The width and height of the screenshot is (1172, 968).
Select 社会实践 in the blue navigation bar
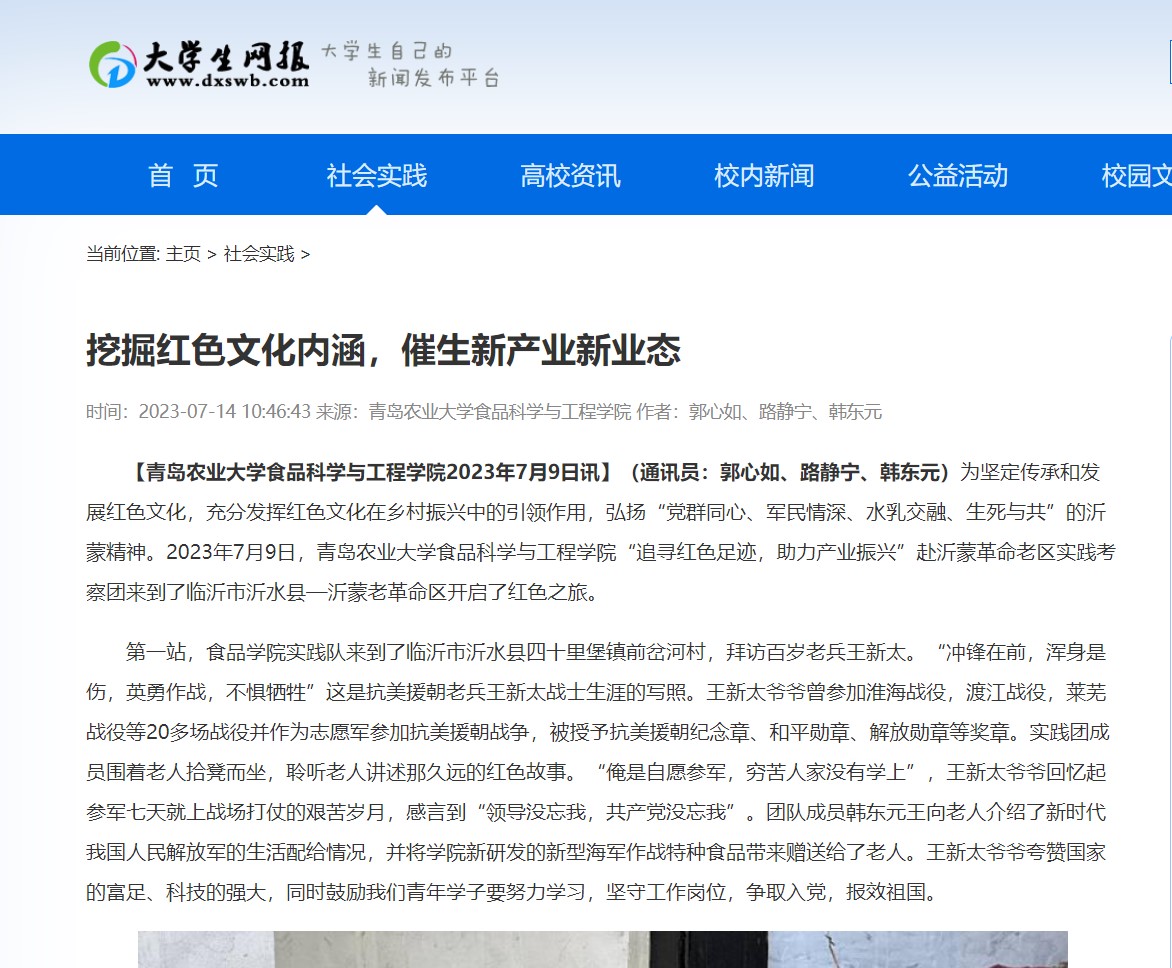[x=377, y=176]
